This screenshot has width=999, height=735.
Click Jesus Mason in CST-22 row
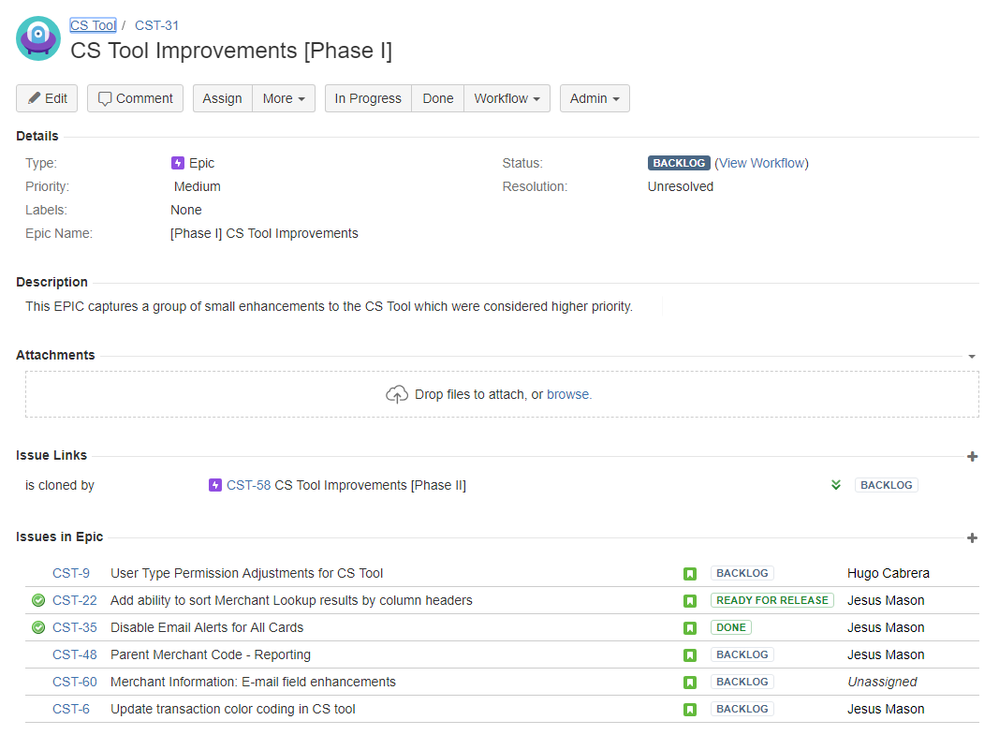886,600
